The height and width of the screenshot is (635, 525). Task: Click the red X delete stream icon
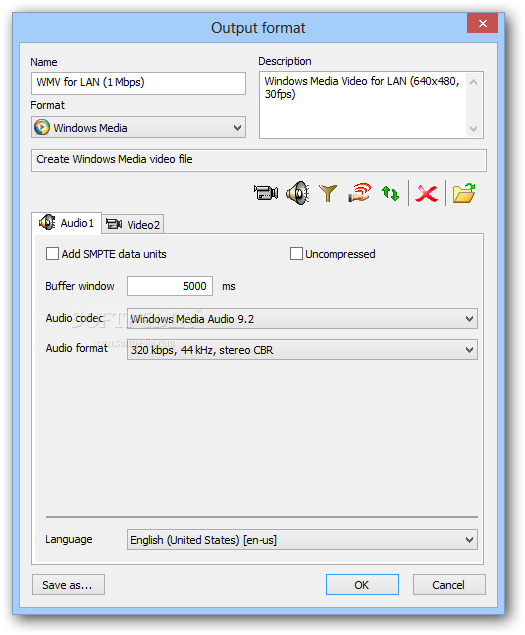point(427,194)
